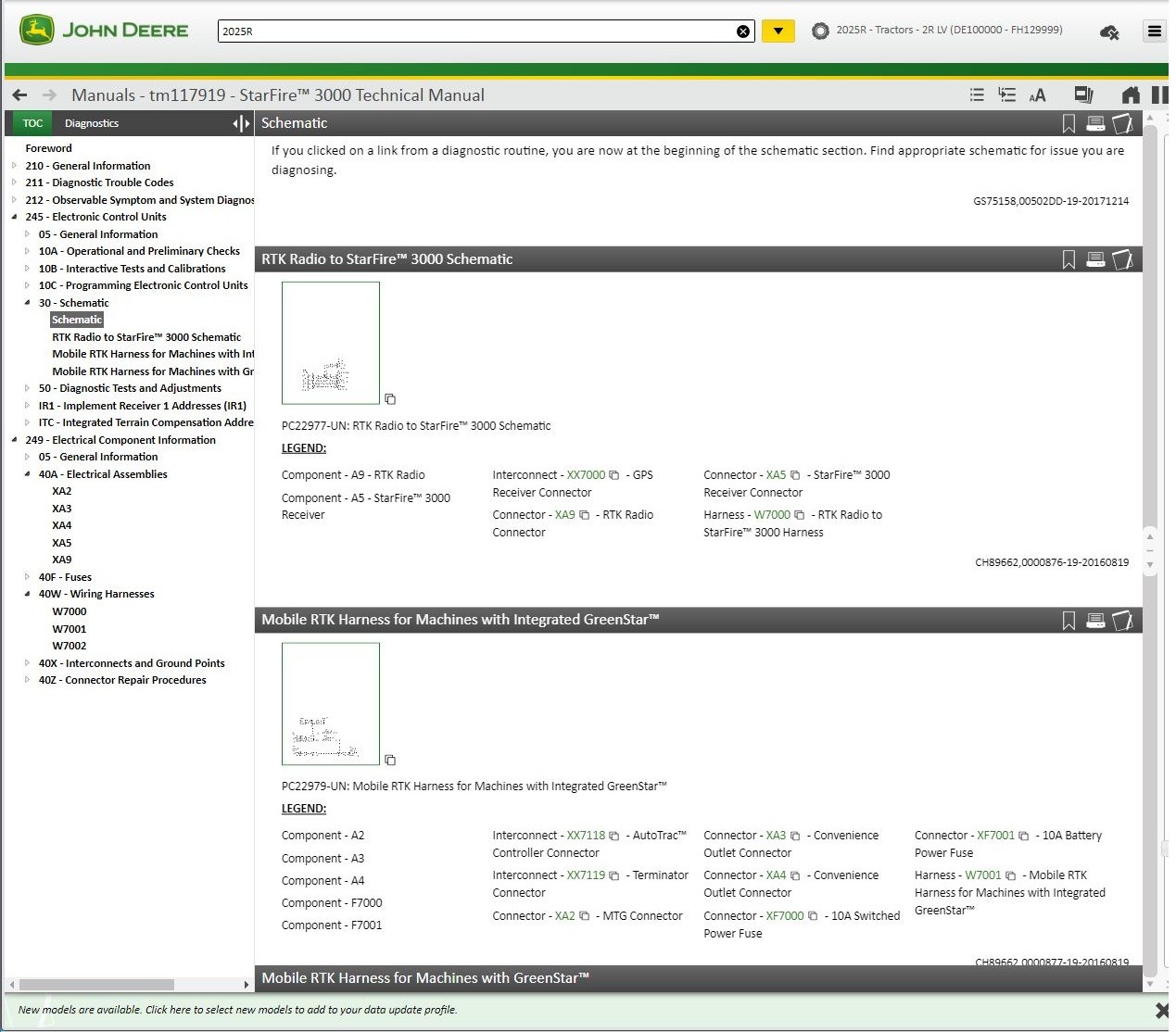Expand 210 - General Information tree node
1176x1032 pixels.
coord(14,166)
